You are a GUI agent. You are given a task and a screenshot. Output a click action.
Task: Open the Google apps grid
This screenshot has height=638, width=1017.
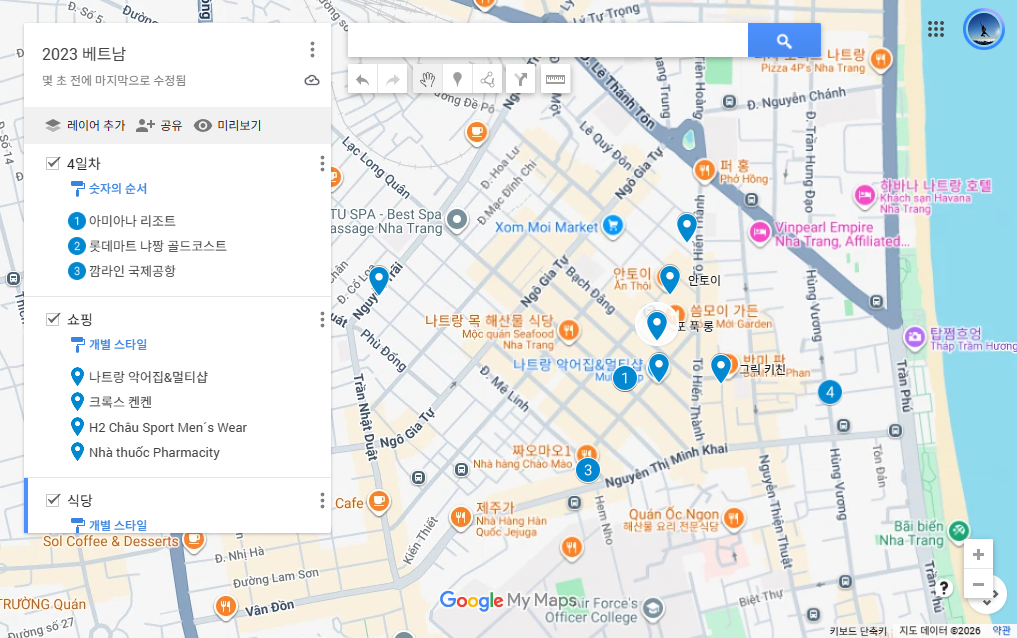[x=936, y=29]
